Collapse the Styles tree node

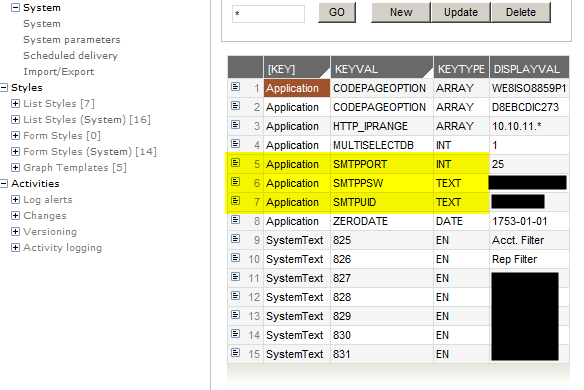tap(4, 88)
